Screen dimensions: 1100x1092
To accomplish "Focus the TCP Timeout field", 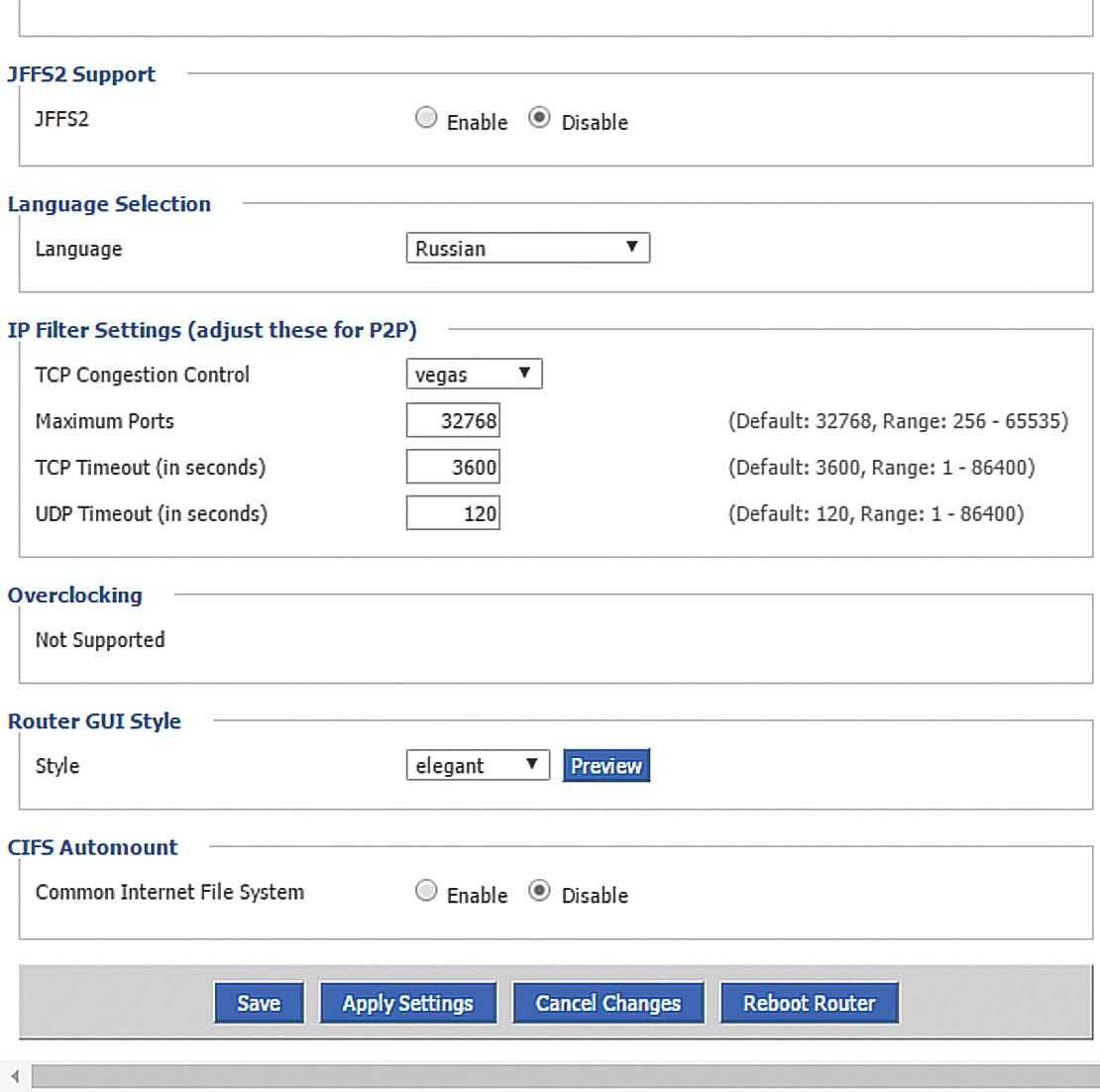I will pos(453,467).
